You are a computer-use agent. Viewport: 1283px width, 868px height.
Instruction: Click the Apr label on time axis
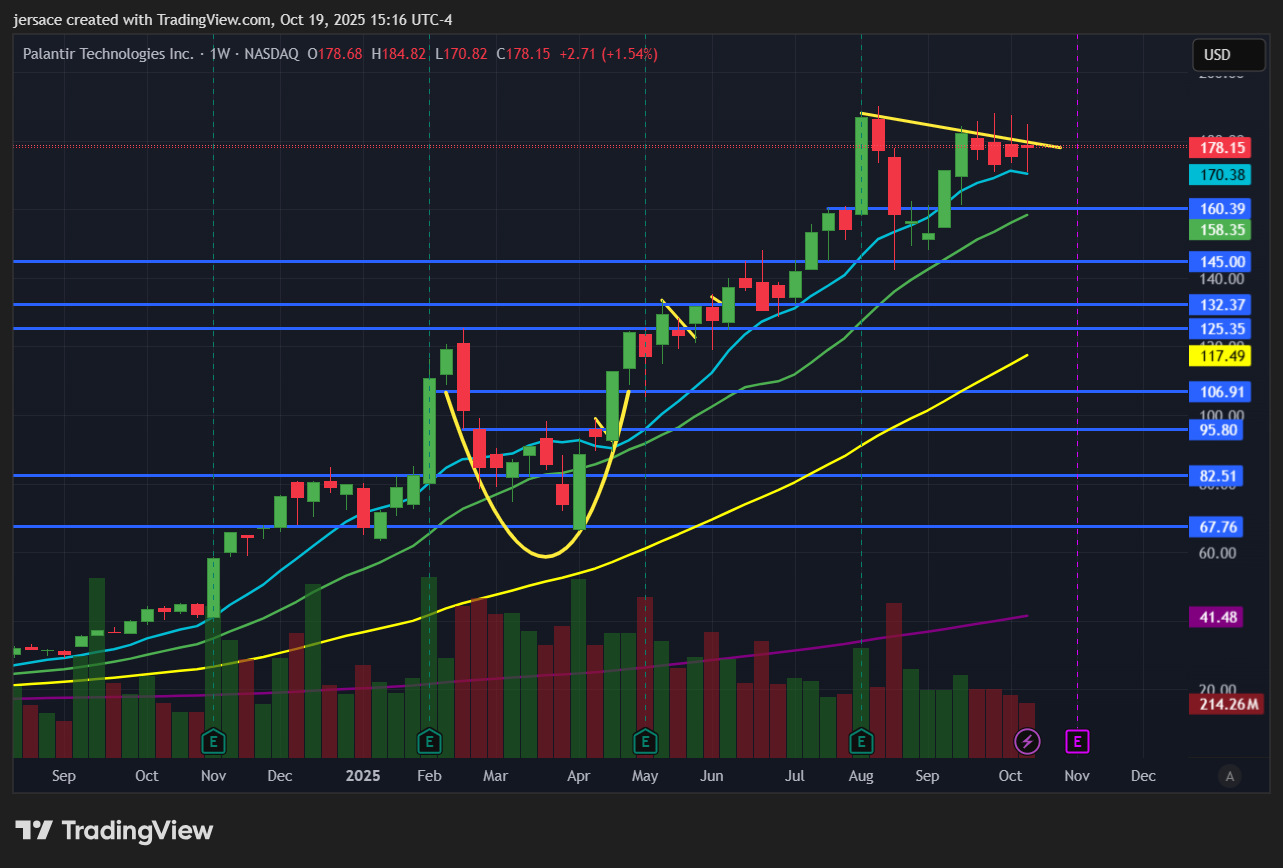pyautogui.click(x=578, y=776)
